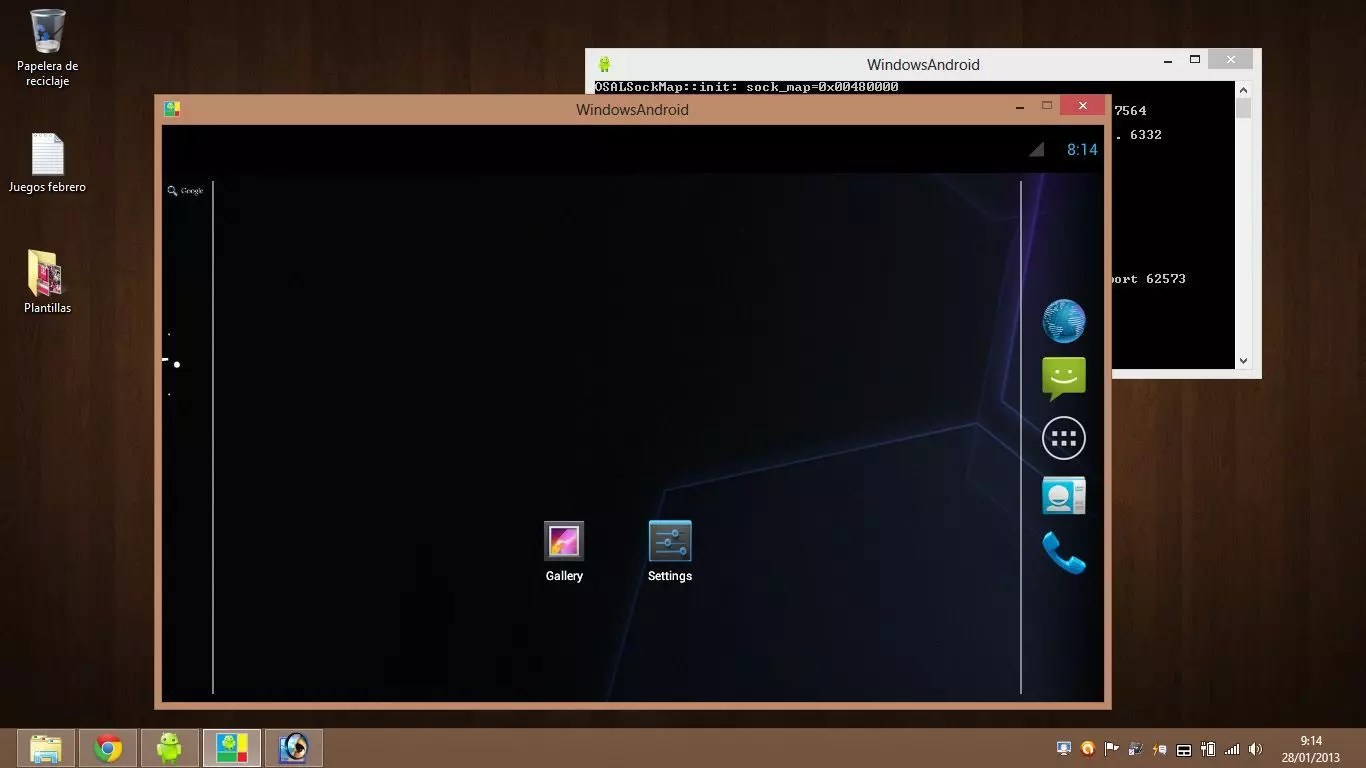The height and width of the screenshot is (768, 1366).
Task: Open the Papelera de reciclaje on the desktop
Action: [x=46, y=30]
